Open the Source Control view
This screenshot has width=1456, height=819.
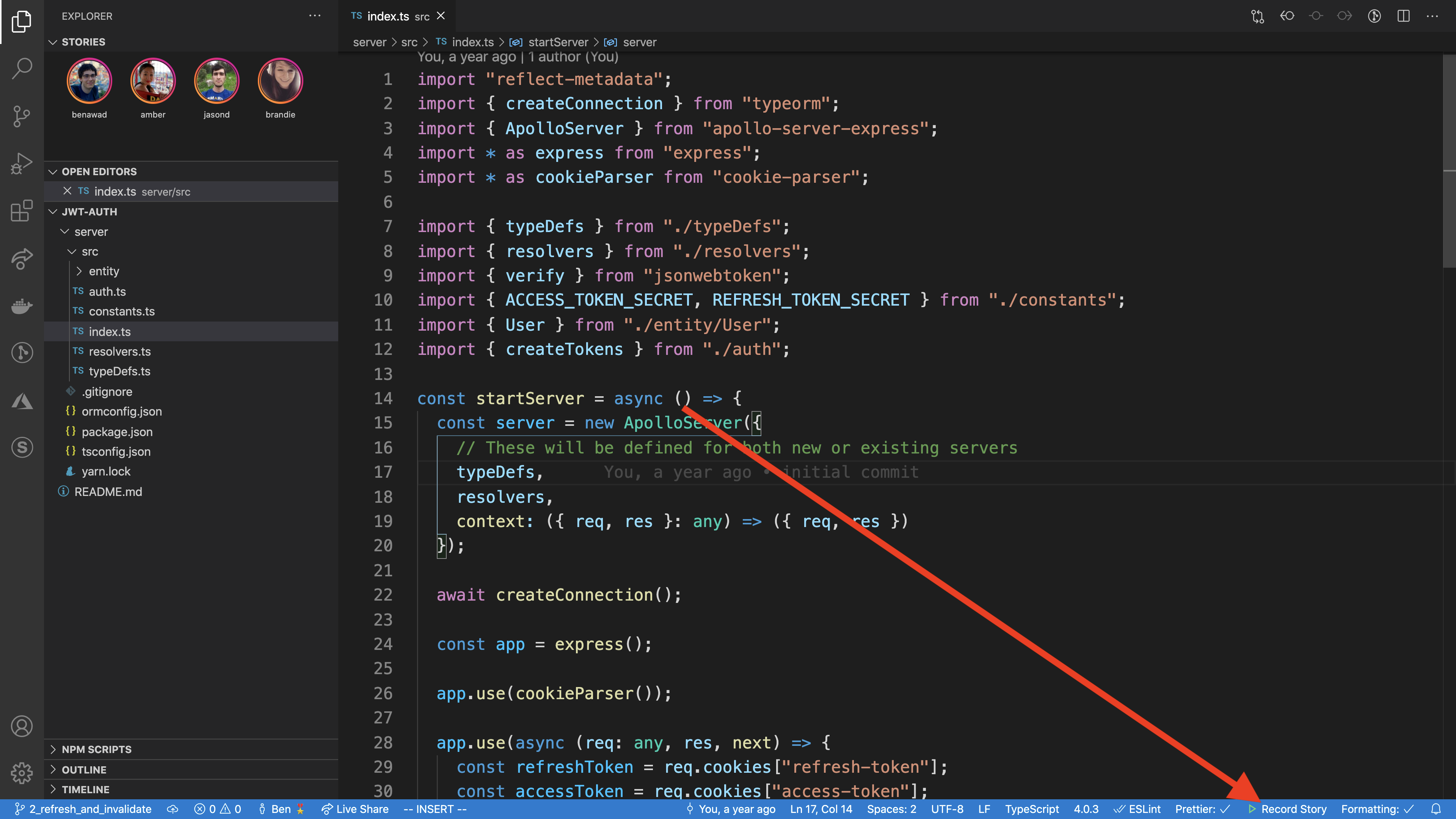click(22, 116)
